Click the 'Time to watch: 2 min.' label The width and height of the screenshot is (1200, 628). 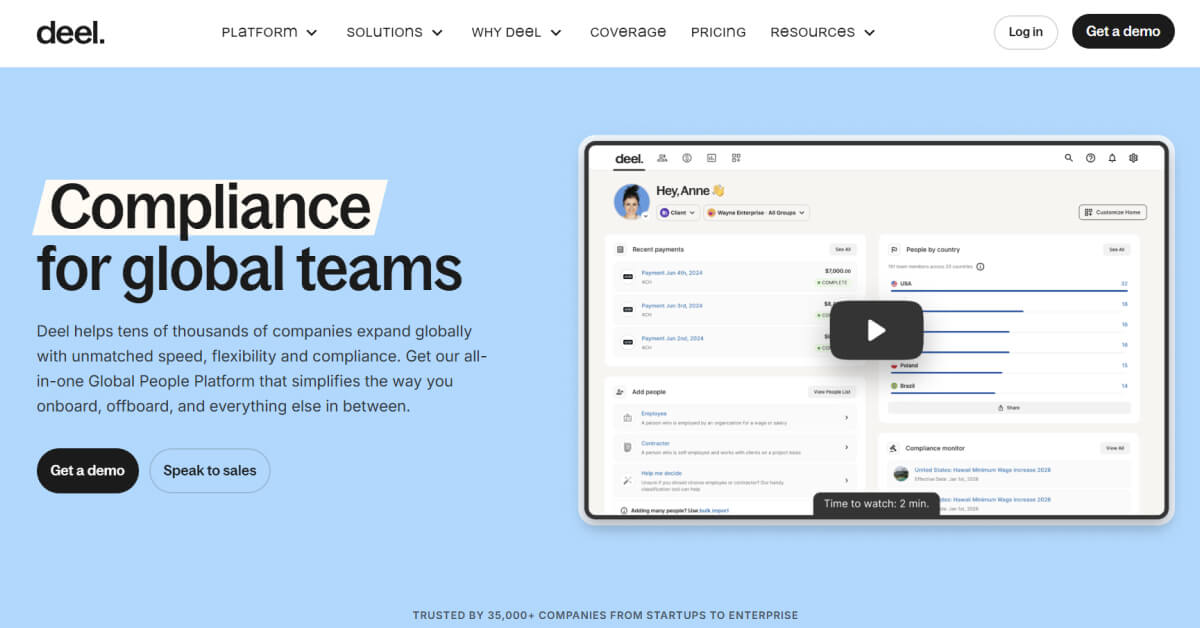pyautogui.click(x=876, y=504)
